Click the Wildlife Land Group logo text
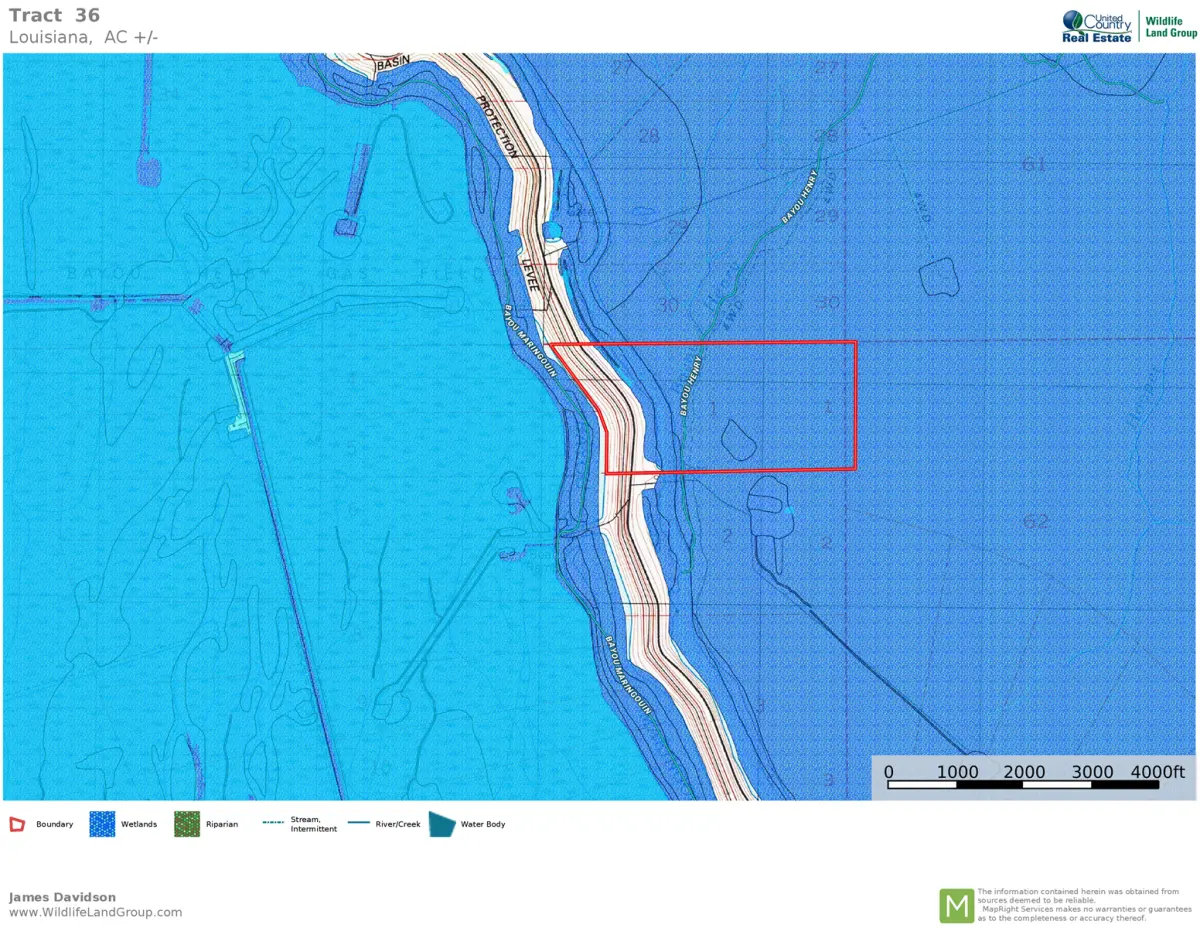This screenshot has width=1200, height=928. point(1169,26)
